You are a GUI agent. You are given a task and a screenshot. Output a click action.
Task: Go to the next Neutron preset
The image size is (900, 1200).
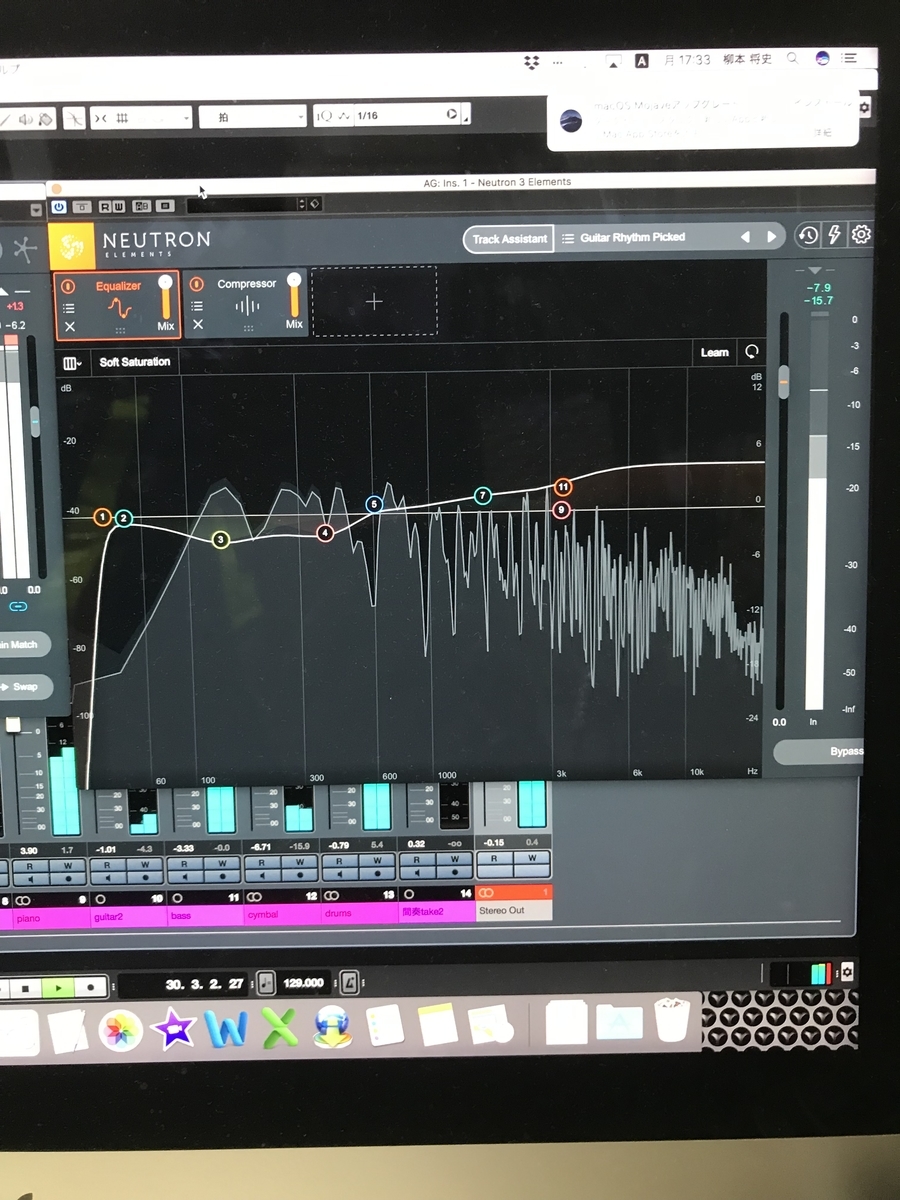pos(771,237)
